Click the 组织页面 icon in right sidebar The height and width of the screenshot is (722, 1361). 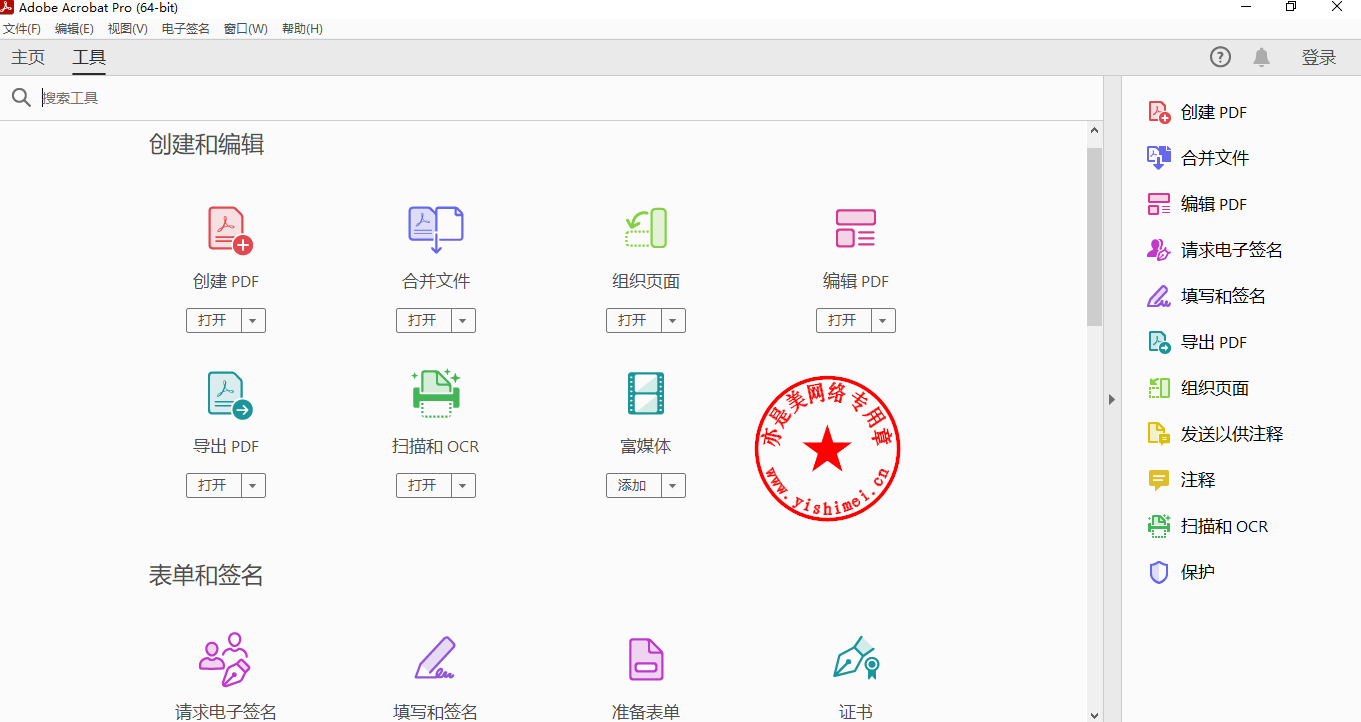click(x=1159, y=388)
